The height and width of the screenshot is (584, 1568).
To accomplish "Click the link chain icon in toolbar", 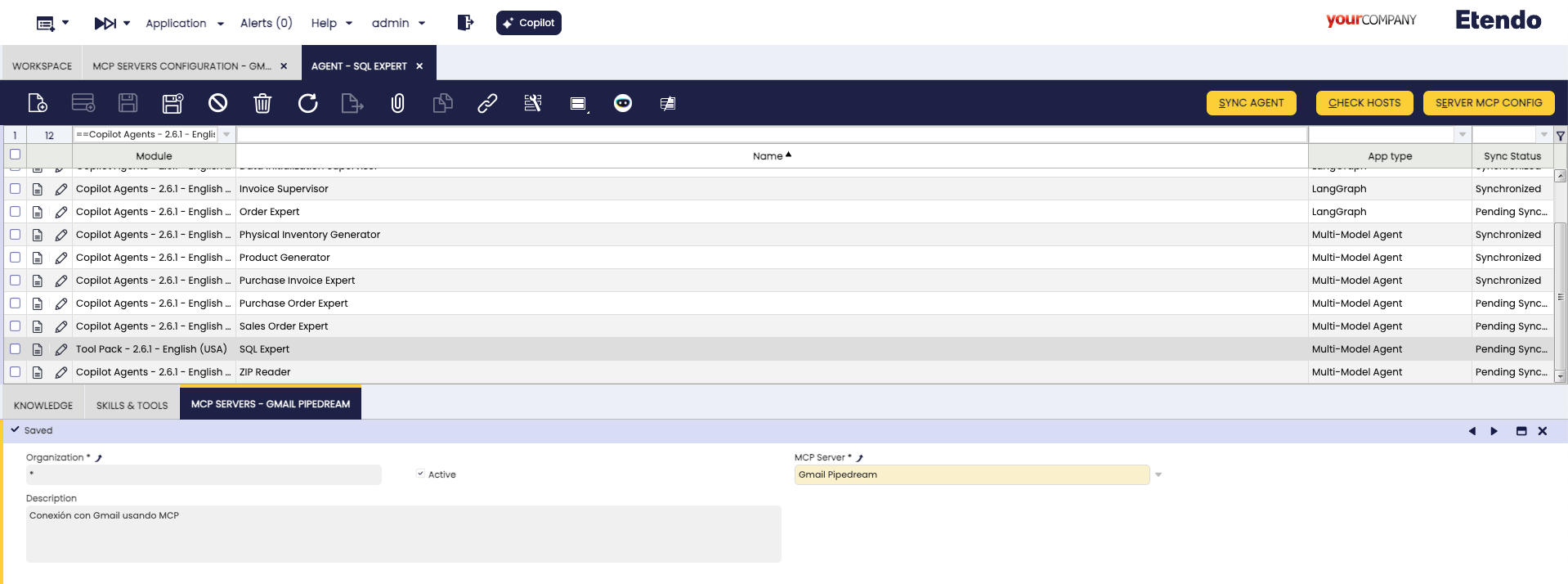I will click(487, 103).
